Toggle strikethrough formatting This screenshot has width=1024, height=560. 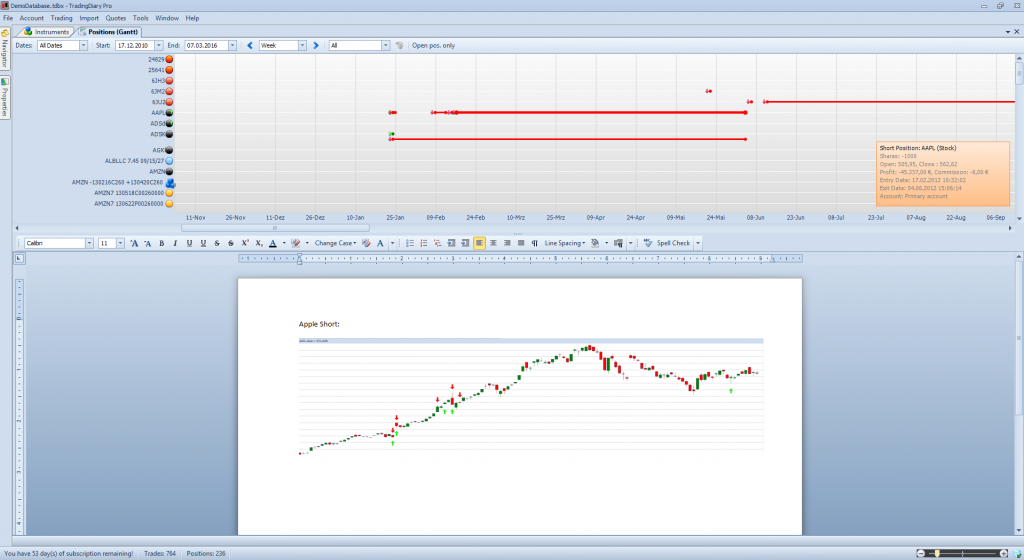[x=217, y=243]
